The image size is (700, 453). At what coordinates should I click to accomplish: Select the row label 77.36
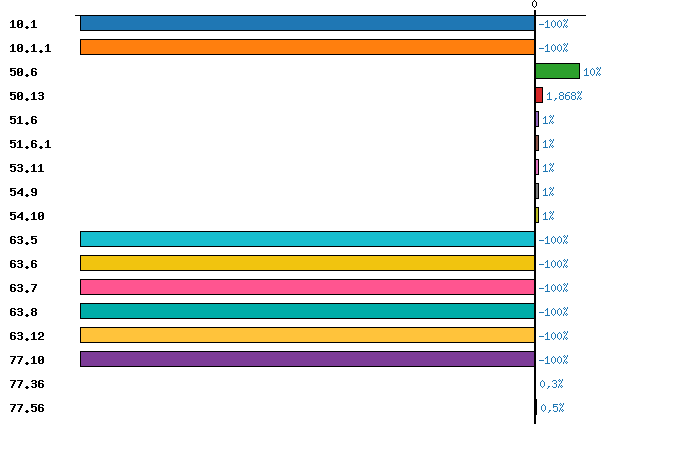(26, 384)
